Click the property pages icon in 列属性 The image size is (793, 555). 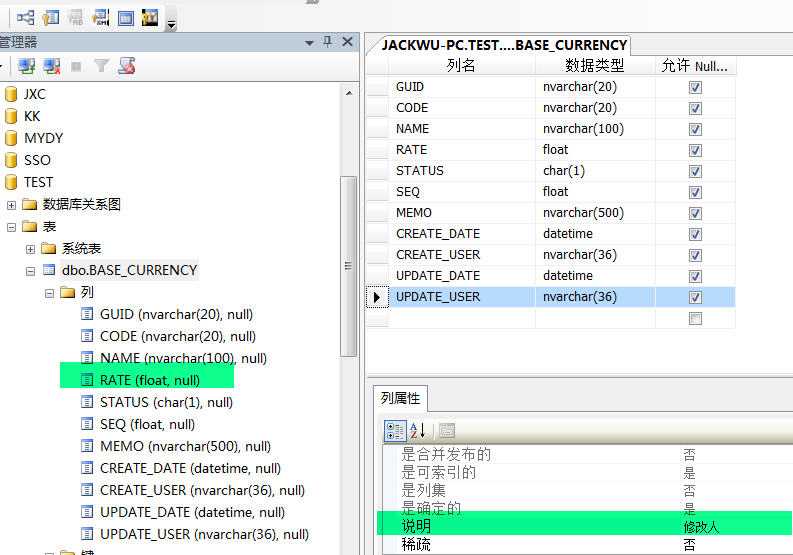(x=447, y=431)
